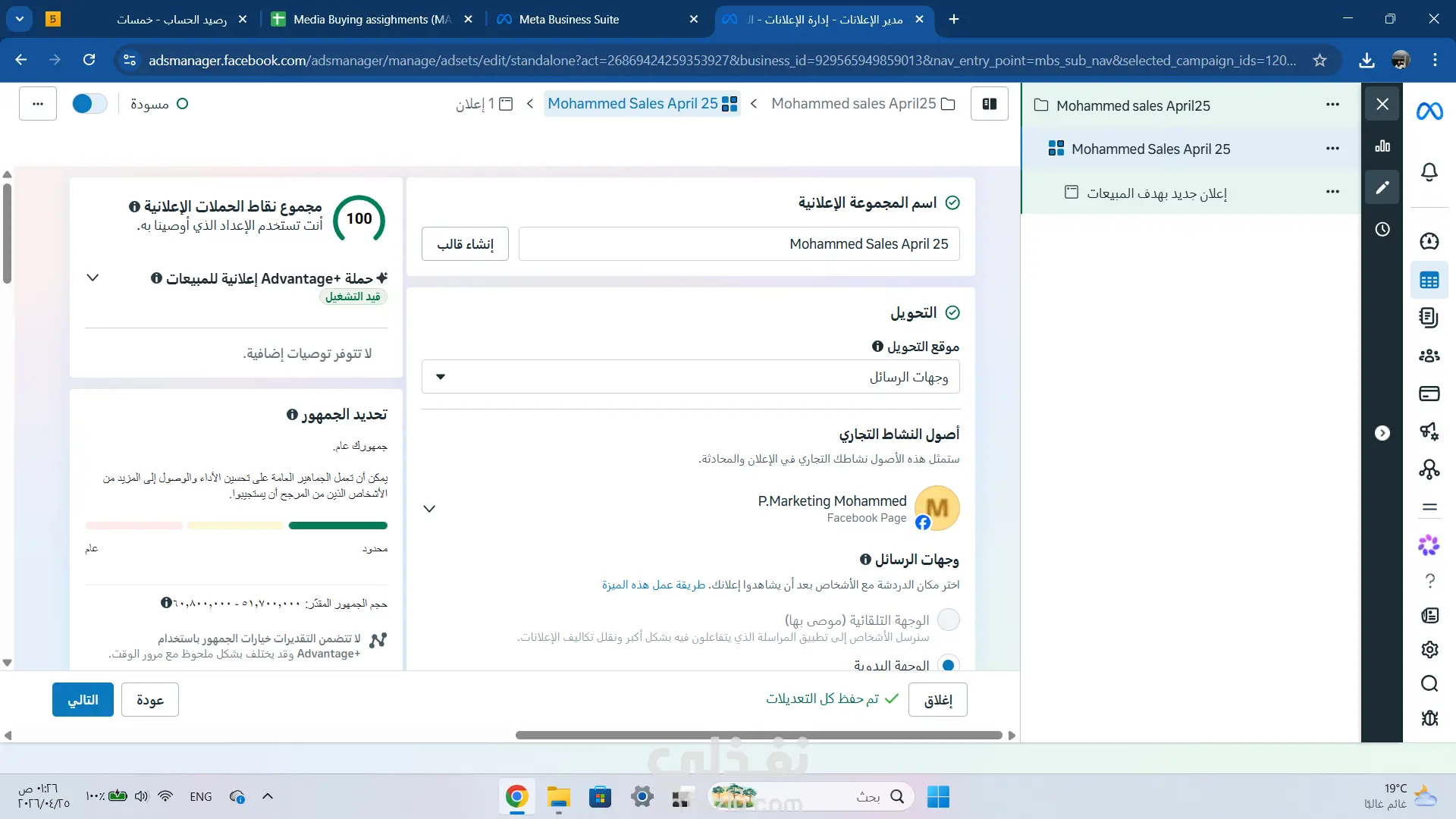The width and height of the screenshot is (1456, 819).
Task: Open options for Mohammed sales April25 campaign
Action: click(x=1332, y=105)
